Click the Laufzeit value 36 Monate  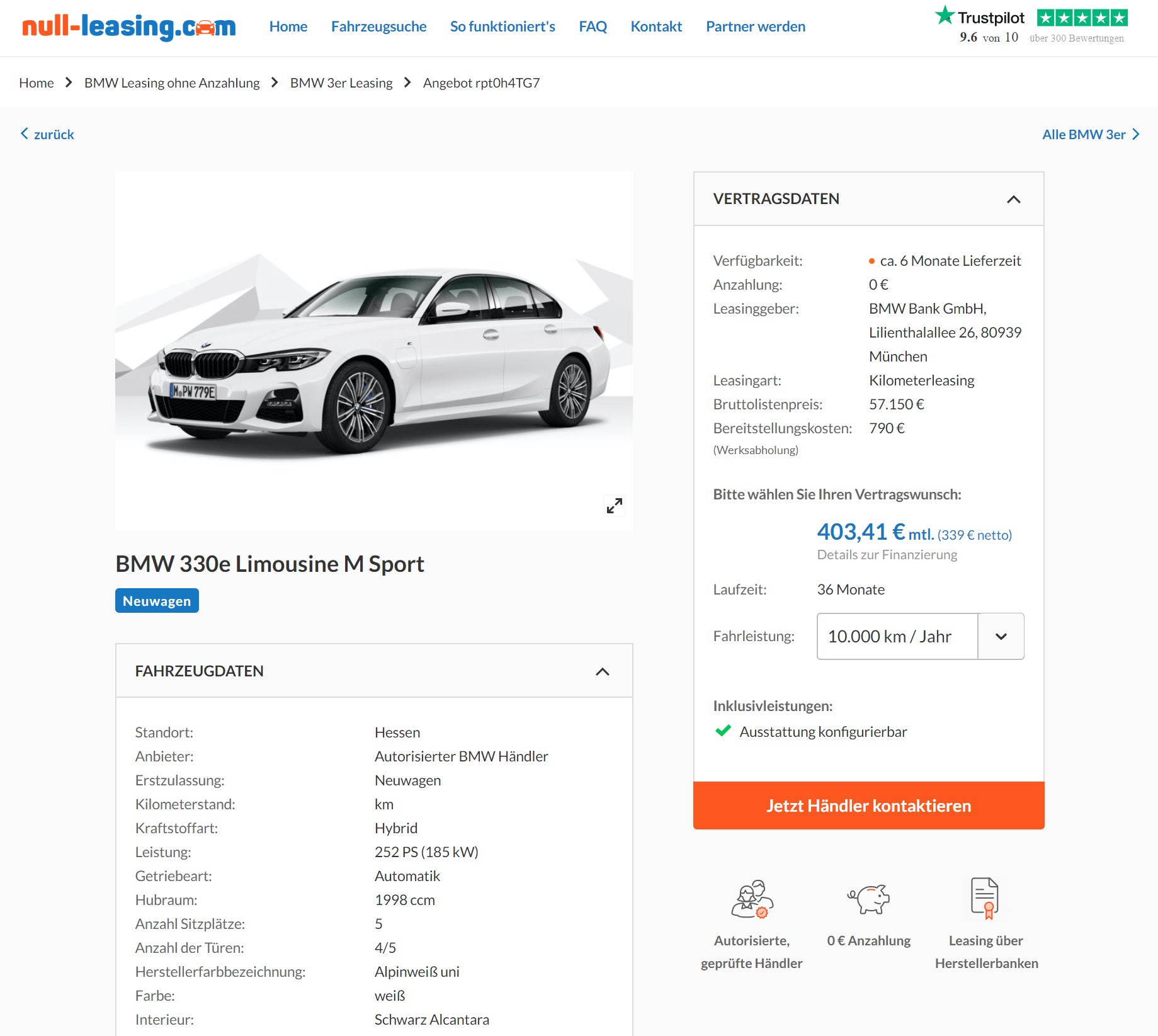pyautogui.click(x=851, y=589)
